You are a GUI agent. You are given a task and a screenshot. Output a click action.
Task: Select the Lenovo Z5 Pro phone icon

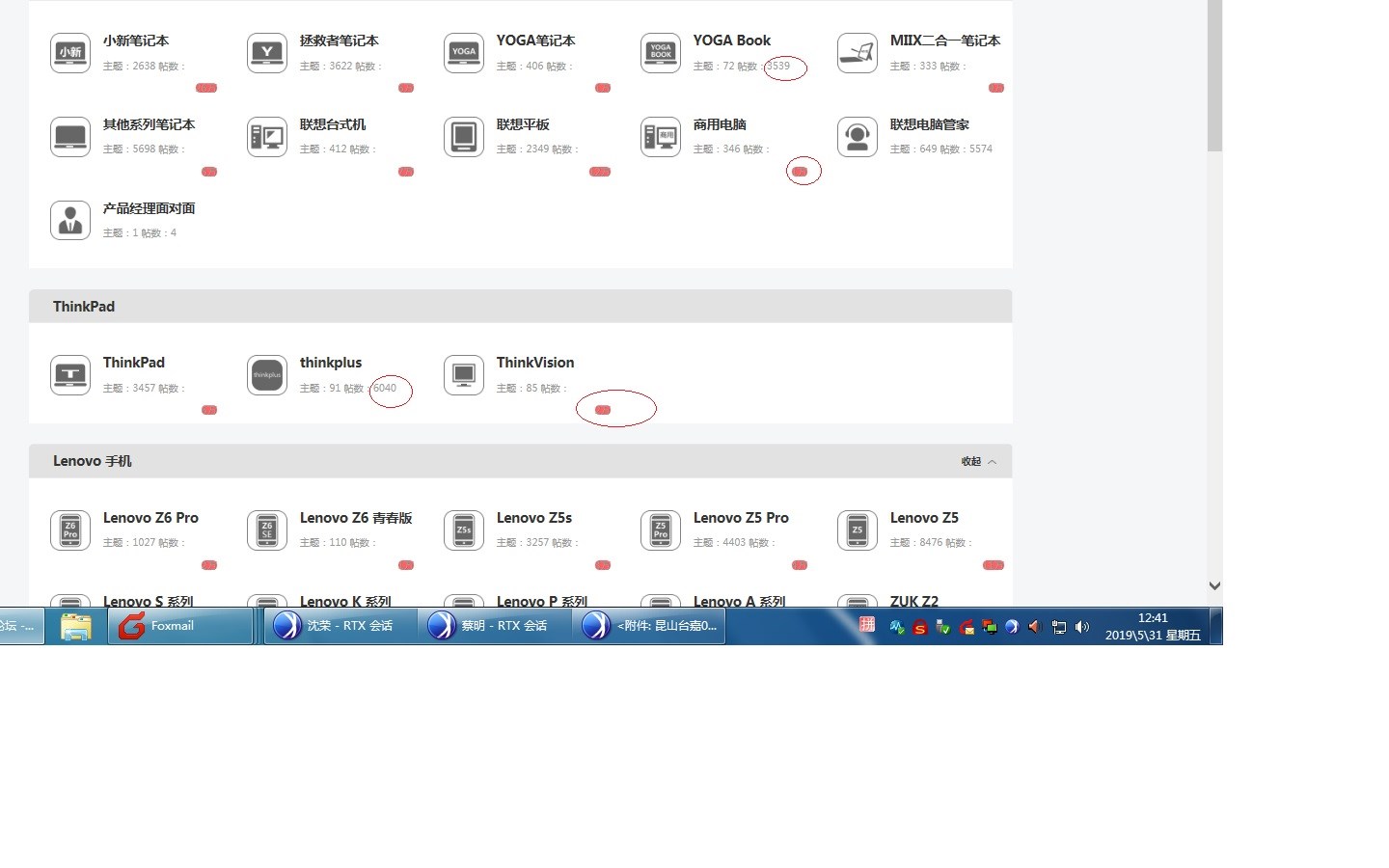(x=661, y=530)
